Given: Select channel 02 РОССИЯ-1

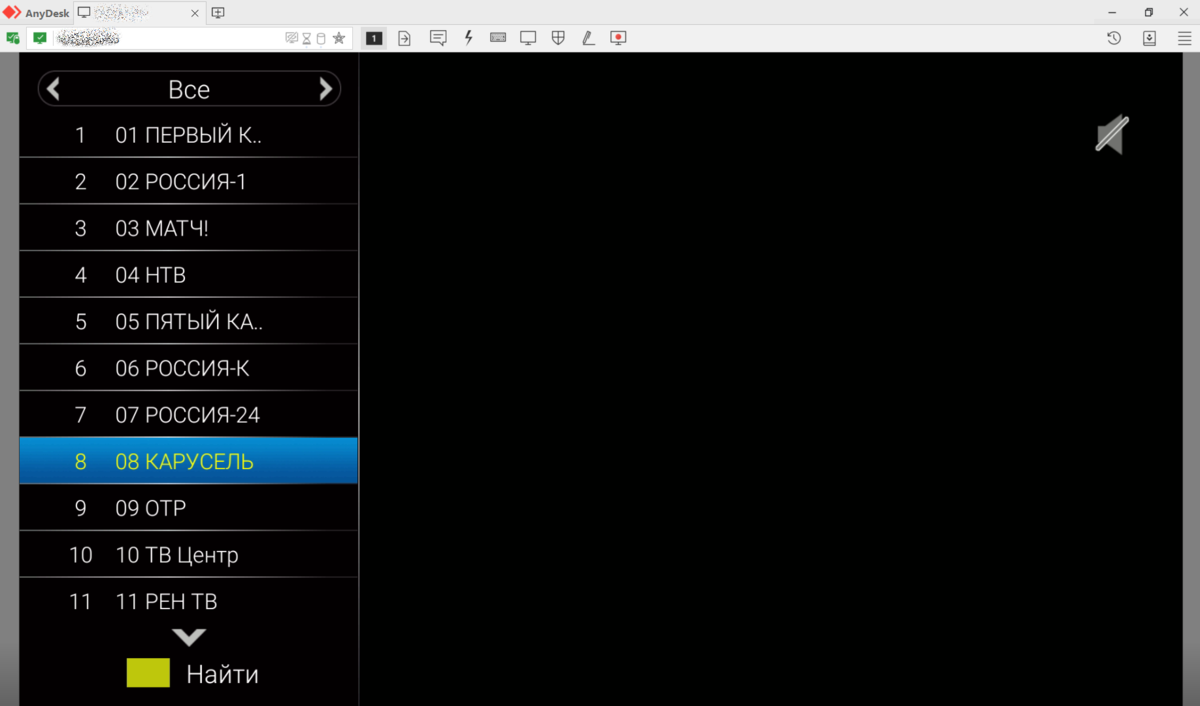Looking at the screenshot, I should pyautogui.click(x=188, y=182).
